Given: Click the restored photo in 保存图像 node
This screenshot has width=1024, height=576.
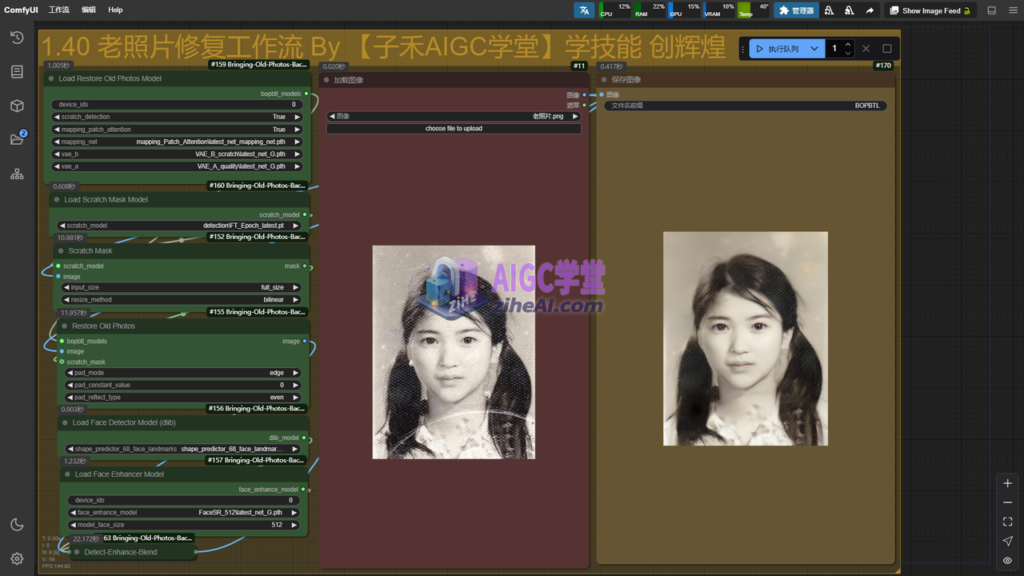Looking at the screenshot, I should 745,338.
